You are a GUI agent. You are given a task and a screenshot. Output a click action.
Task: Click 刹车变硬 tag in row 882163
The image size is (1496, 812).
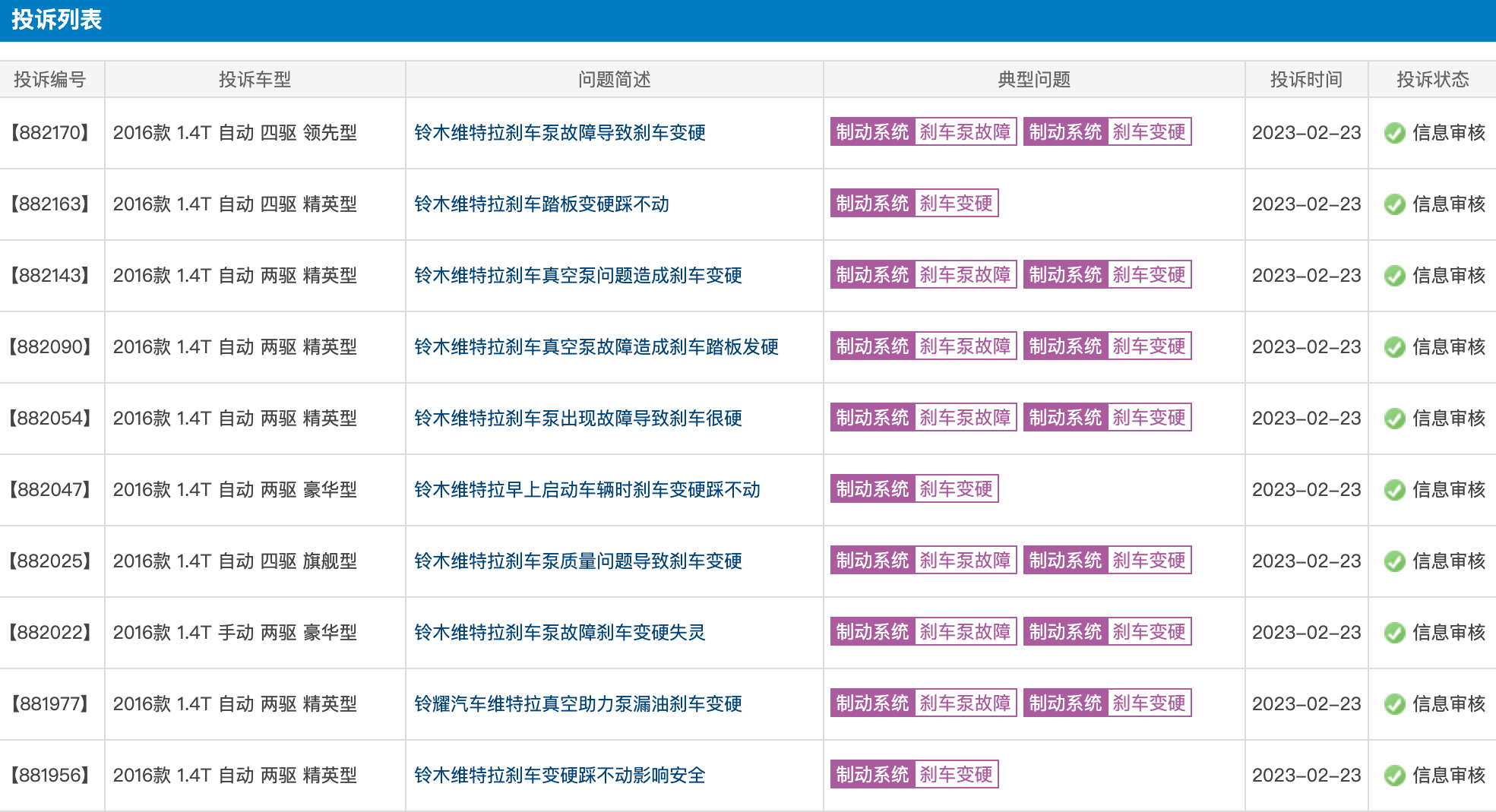coord(956,204)
